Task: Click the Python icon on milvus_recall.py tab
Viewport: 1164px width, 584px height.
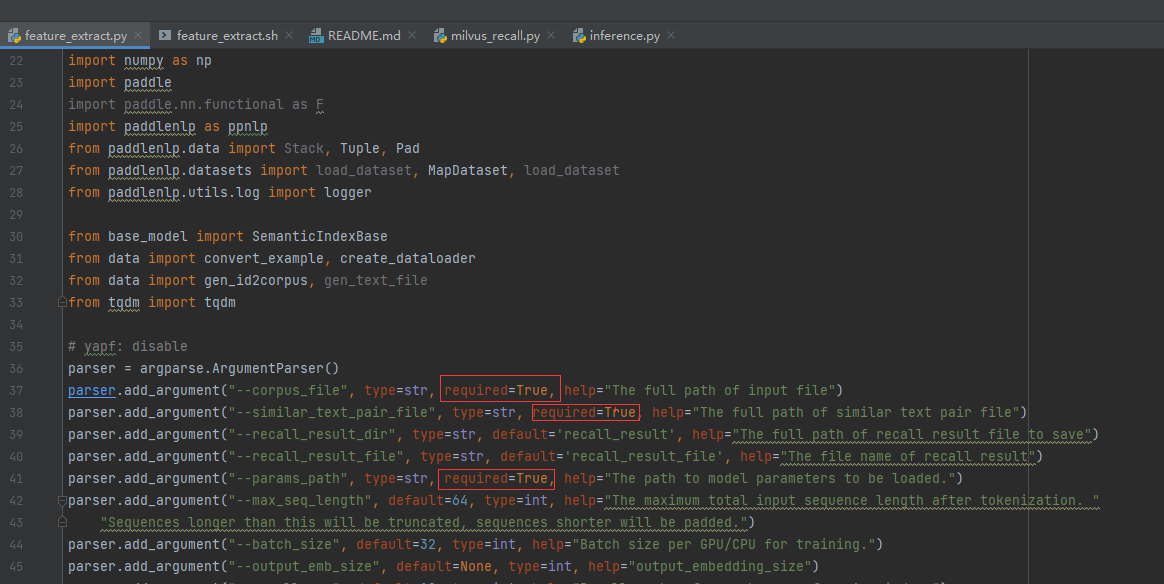Action: [x=438, y=33]
